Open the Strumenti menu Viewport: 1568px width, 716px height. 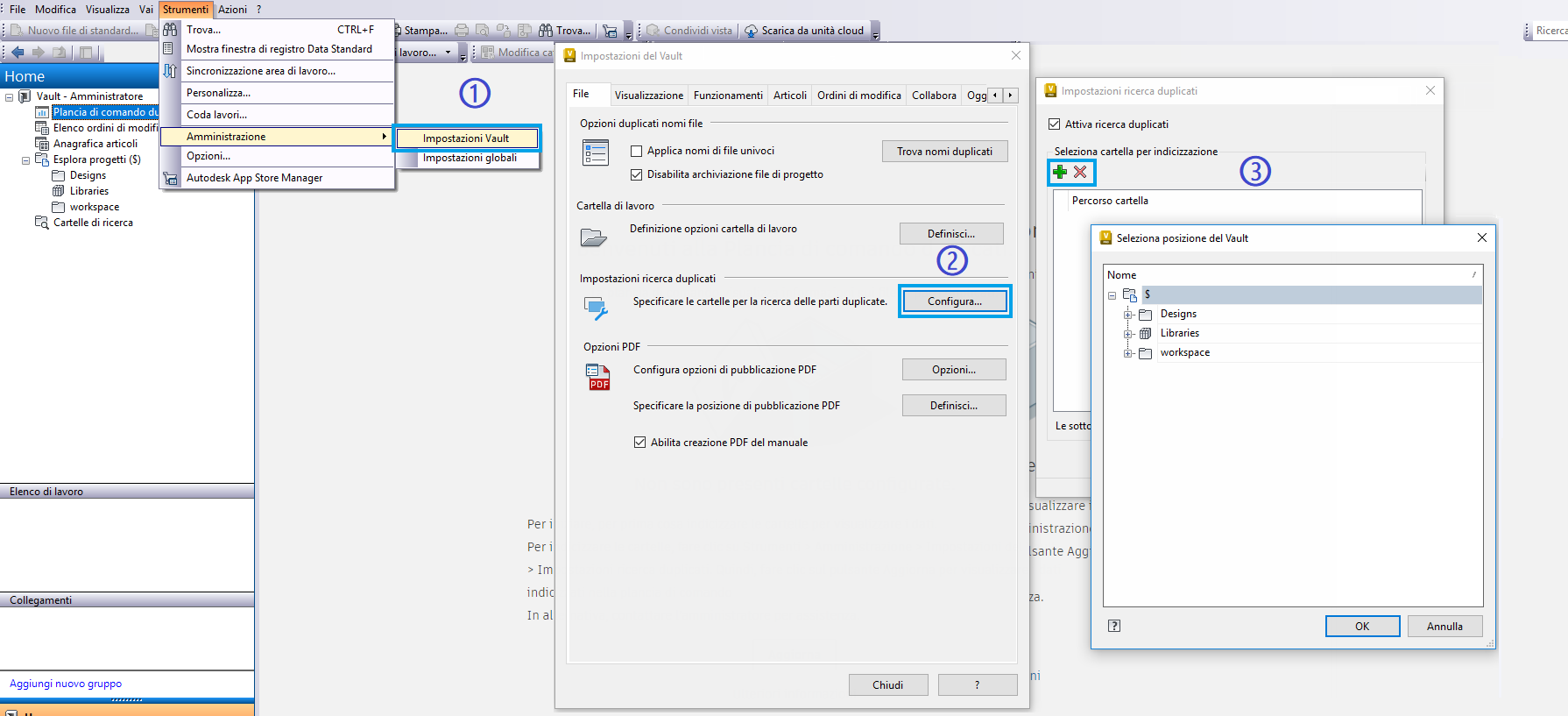pyautogui.click(x=186, y=9)
